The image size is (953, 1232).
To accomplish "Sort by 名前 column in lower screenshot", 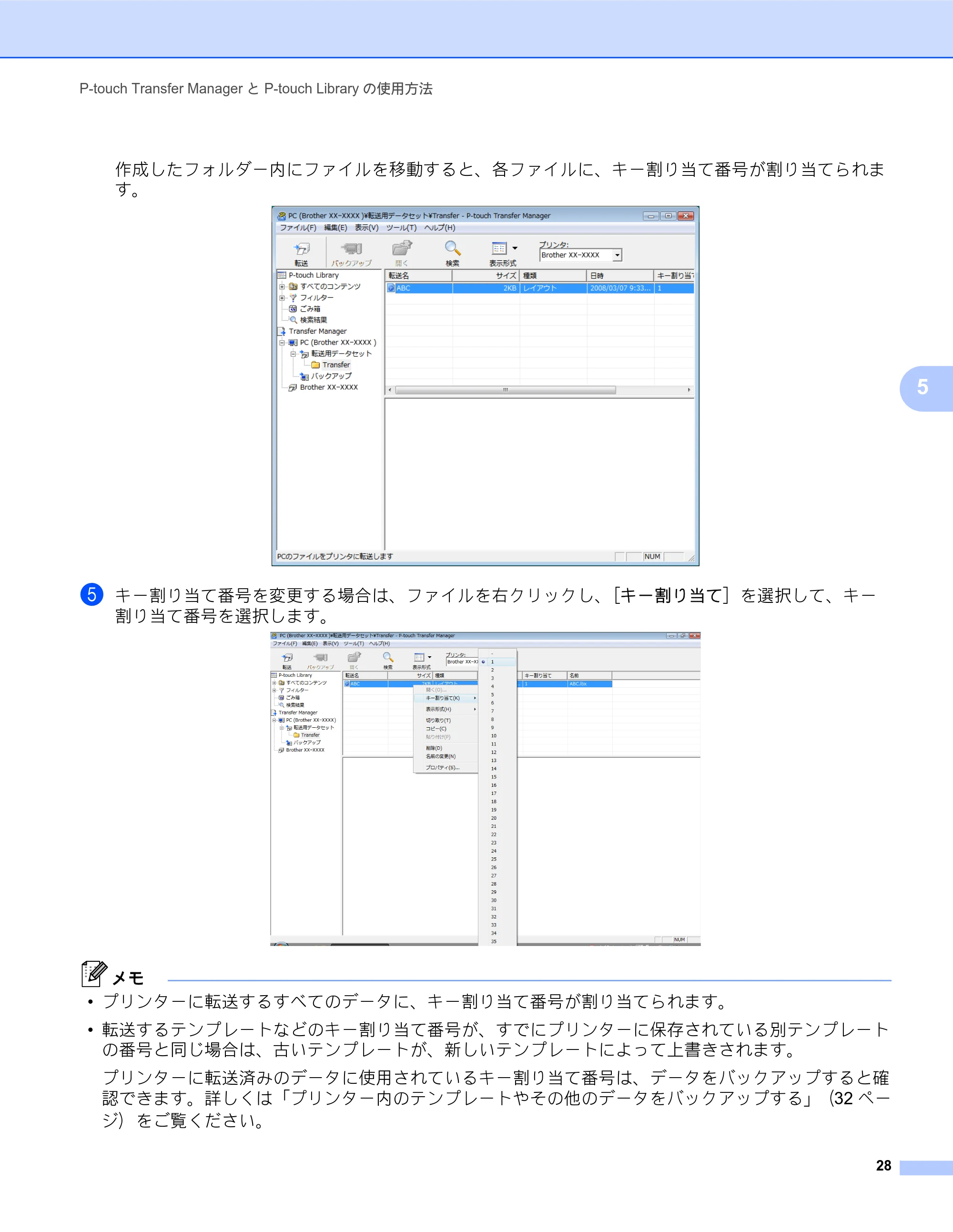I will click(590, 675).
